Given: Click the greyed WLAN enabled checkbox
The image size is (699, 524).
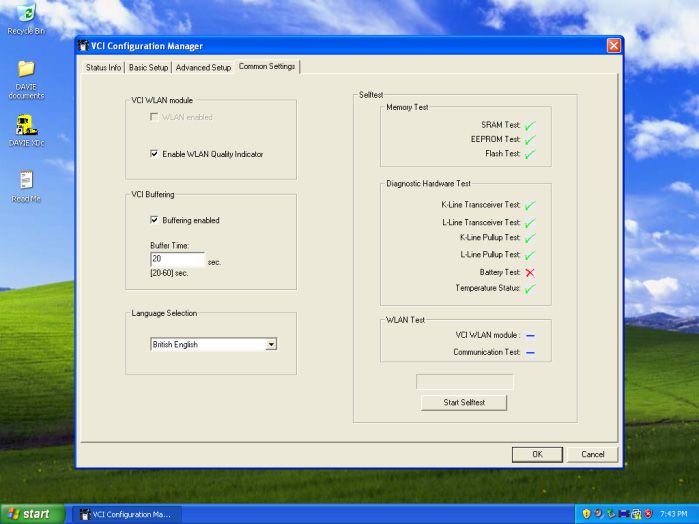Looking at the screenshot, I should point(154,117).
